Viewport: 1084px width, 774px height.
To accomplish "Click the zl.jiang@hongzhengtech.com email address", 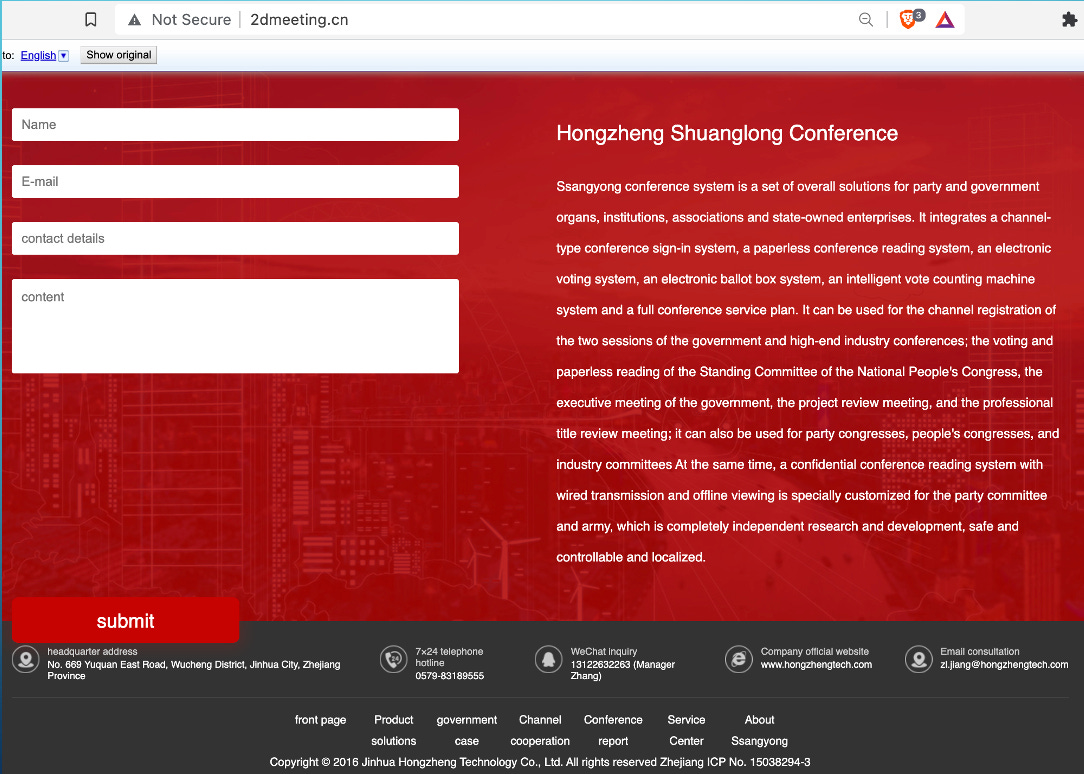I will click(1004, 665).
